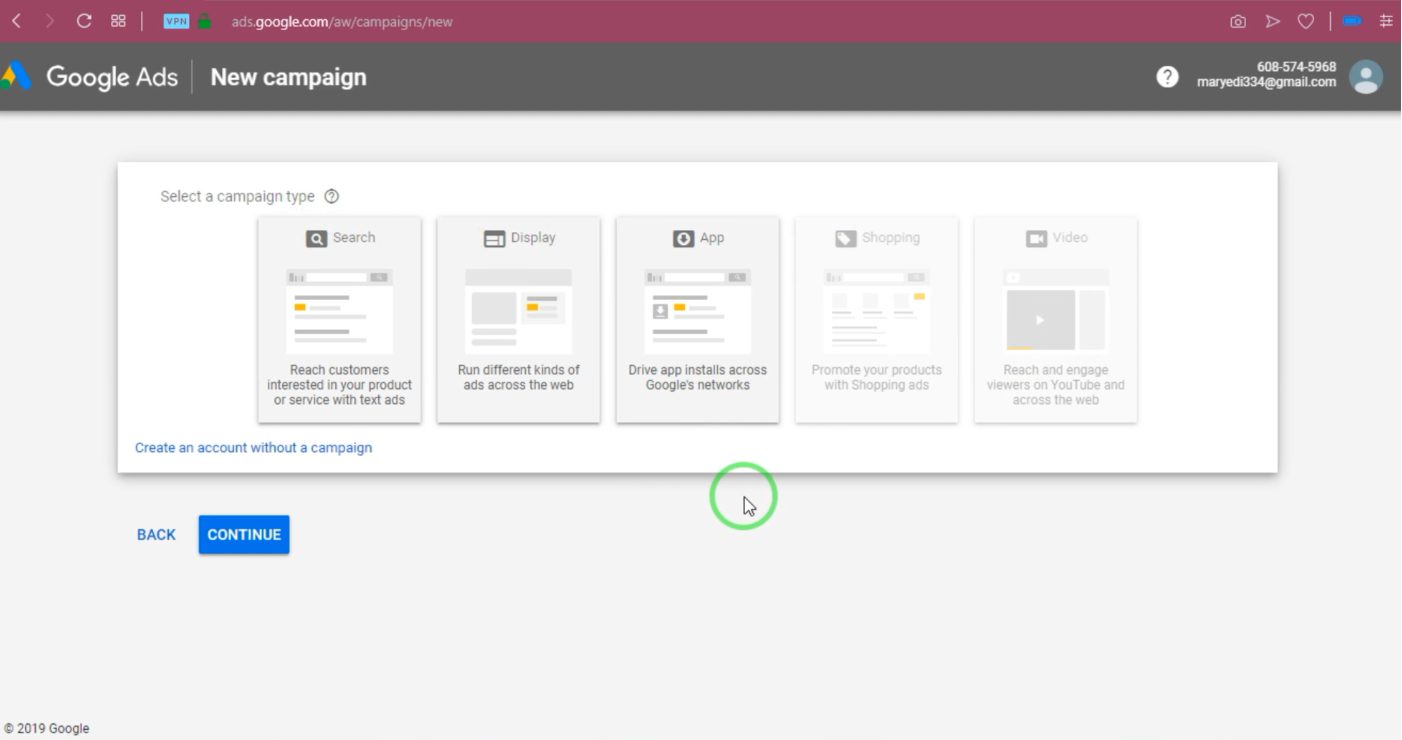Screen dimensions: 1402x740
Task: Click the blue CONTINUE button
Action: click(244, 535)
